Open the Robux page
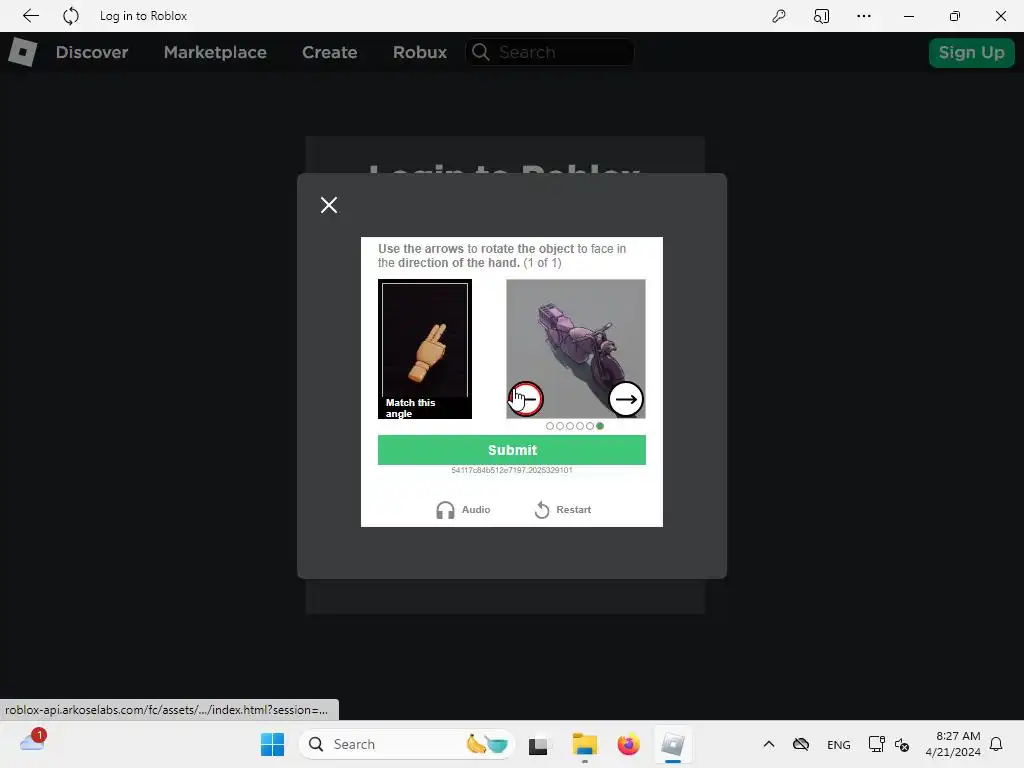This screenshot has height=768, width=1024. pyautogui.click(x=420, y=52)
